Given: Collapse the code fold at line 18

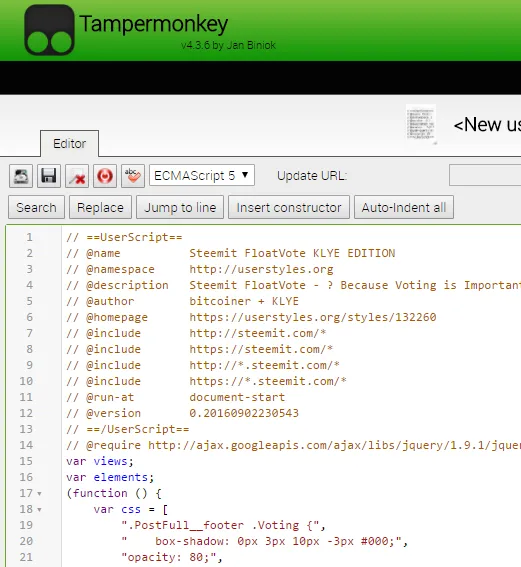Looking at the screenshot, I should [x=39, y=510].
